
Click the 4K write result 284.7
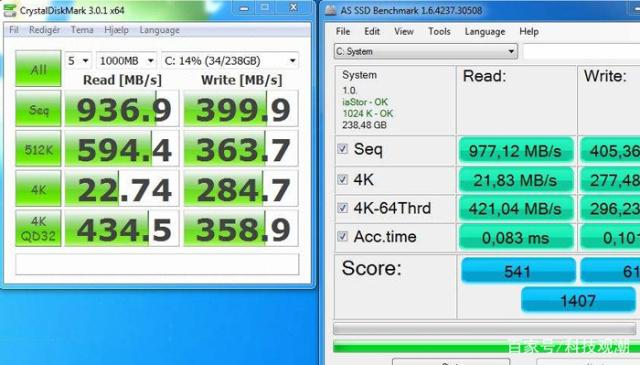[241, 188]
